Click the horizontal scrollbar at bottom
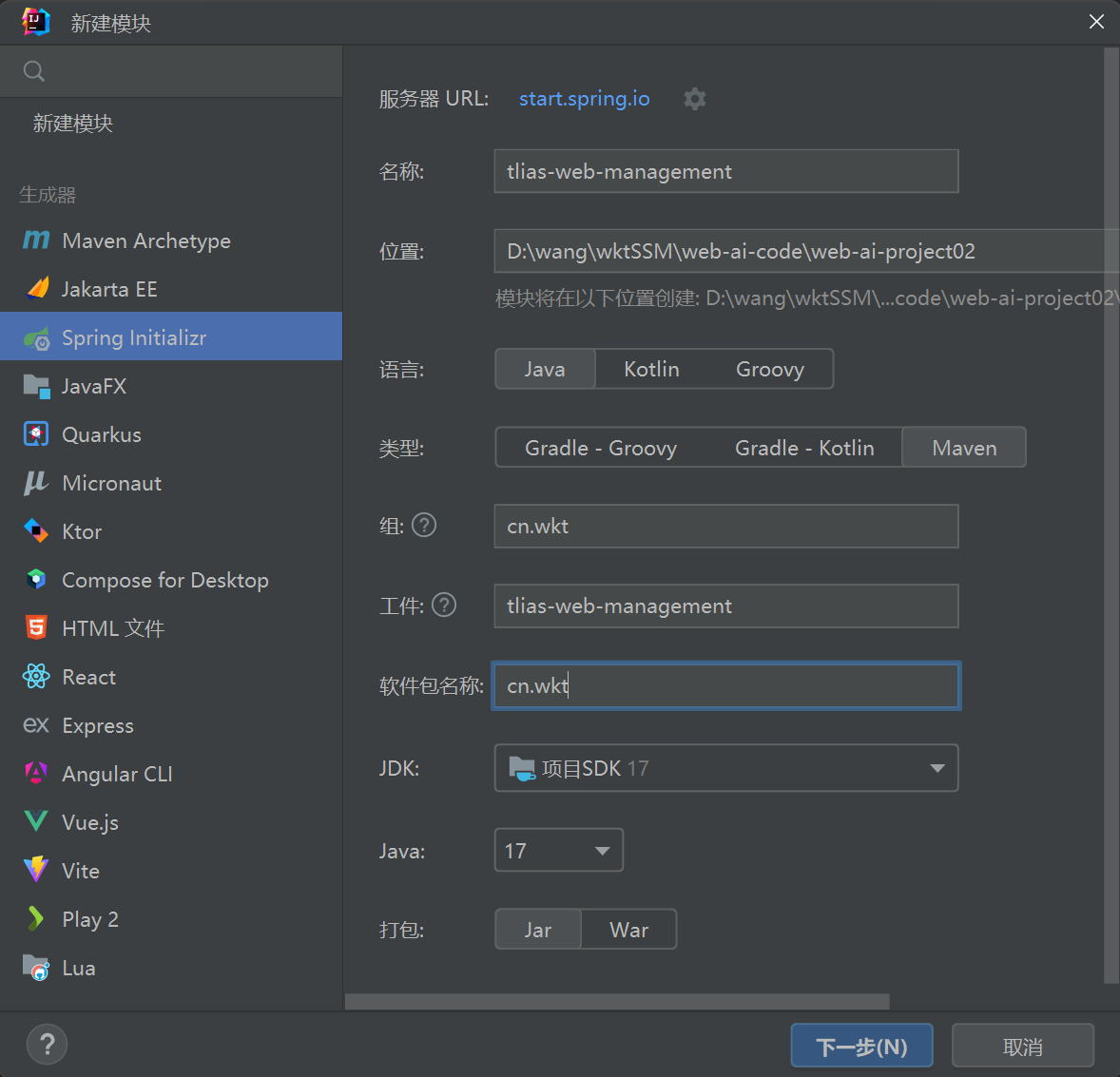Image resolution: width=1120 pixels, height=1077 pixels. pos(616,1001)
